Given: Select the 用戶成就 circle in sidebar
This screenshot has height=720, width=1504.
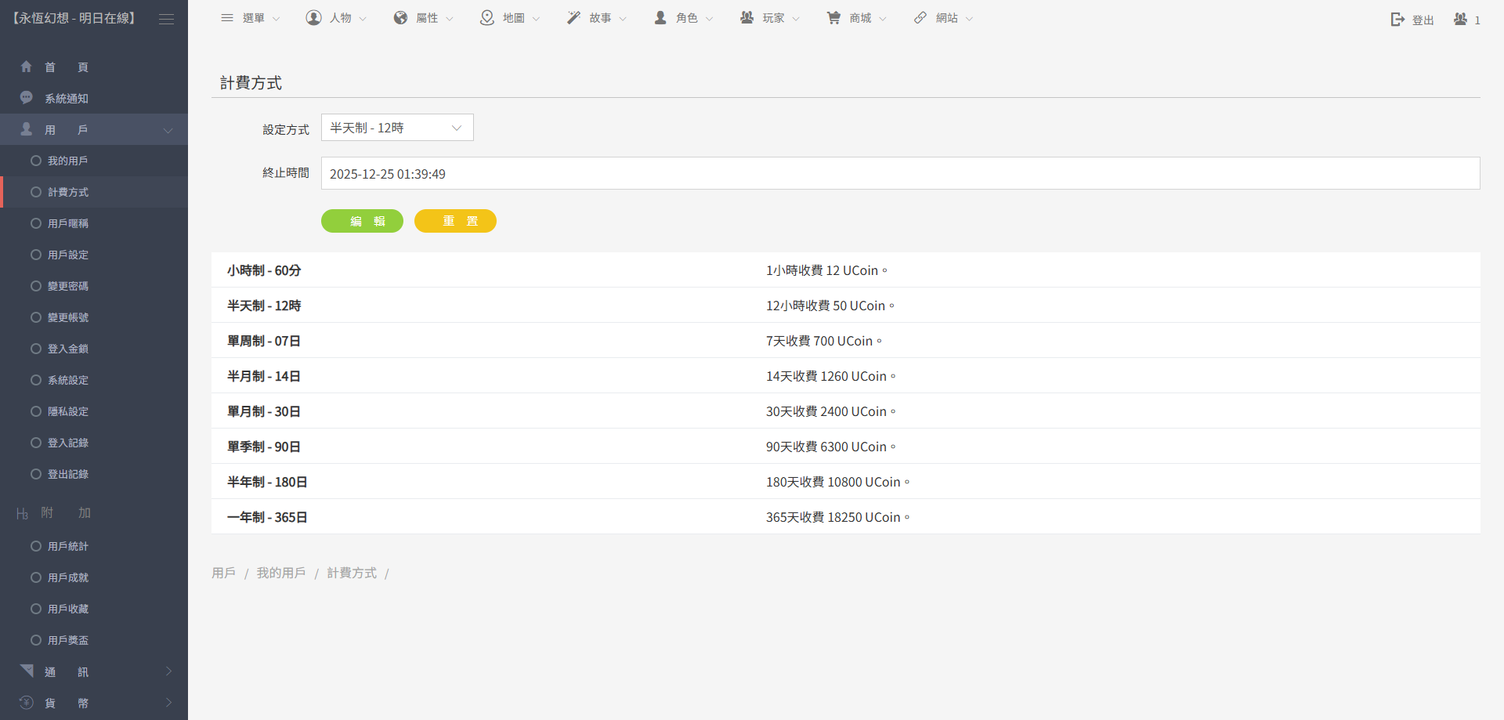Looking at the screenshot, I should 36,578.
